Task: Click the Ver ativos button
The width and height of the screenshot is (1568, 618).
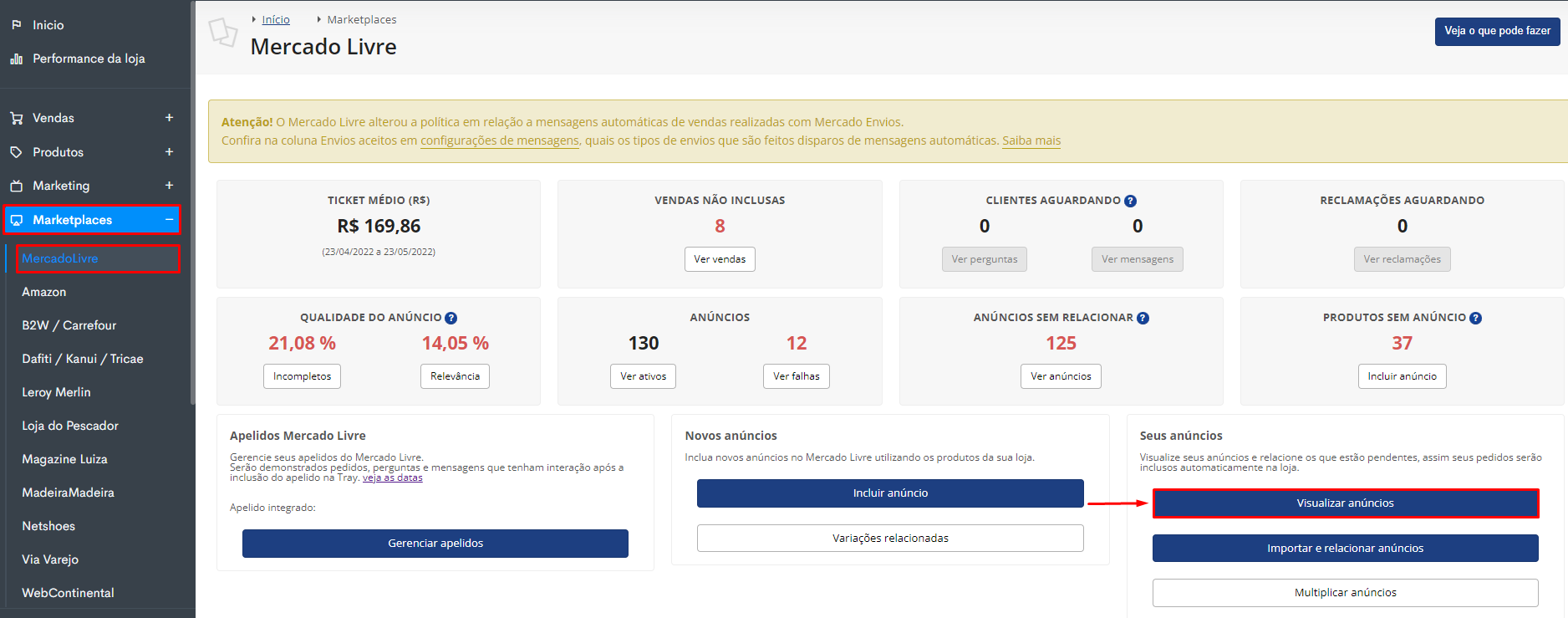Action: click(x=644, y=376)
